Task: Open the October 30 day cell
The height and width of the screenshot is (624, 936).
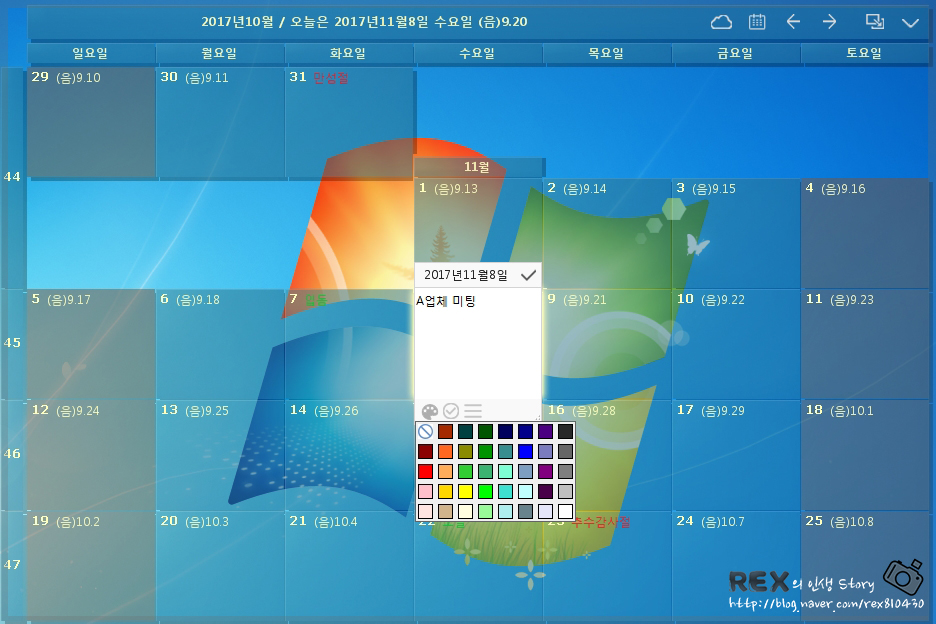Action: [220, 122]
